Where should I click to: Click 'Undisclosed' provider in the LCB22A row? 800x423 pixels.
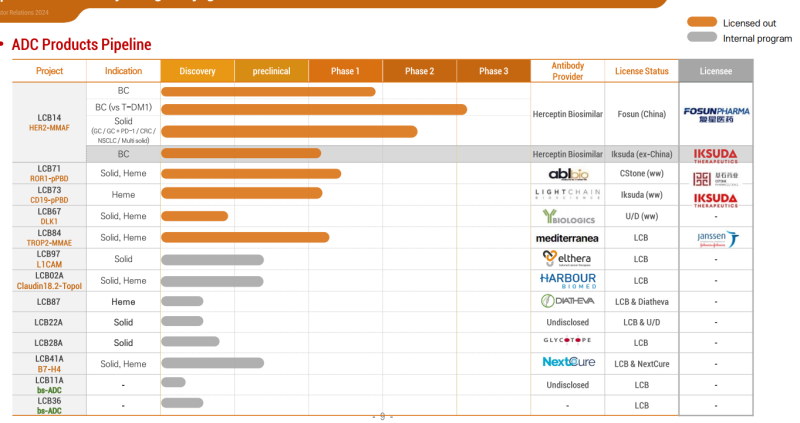pyautogui.click(x=567, y=322)
